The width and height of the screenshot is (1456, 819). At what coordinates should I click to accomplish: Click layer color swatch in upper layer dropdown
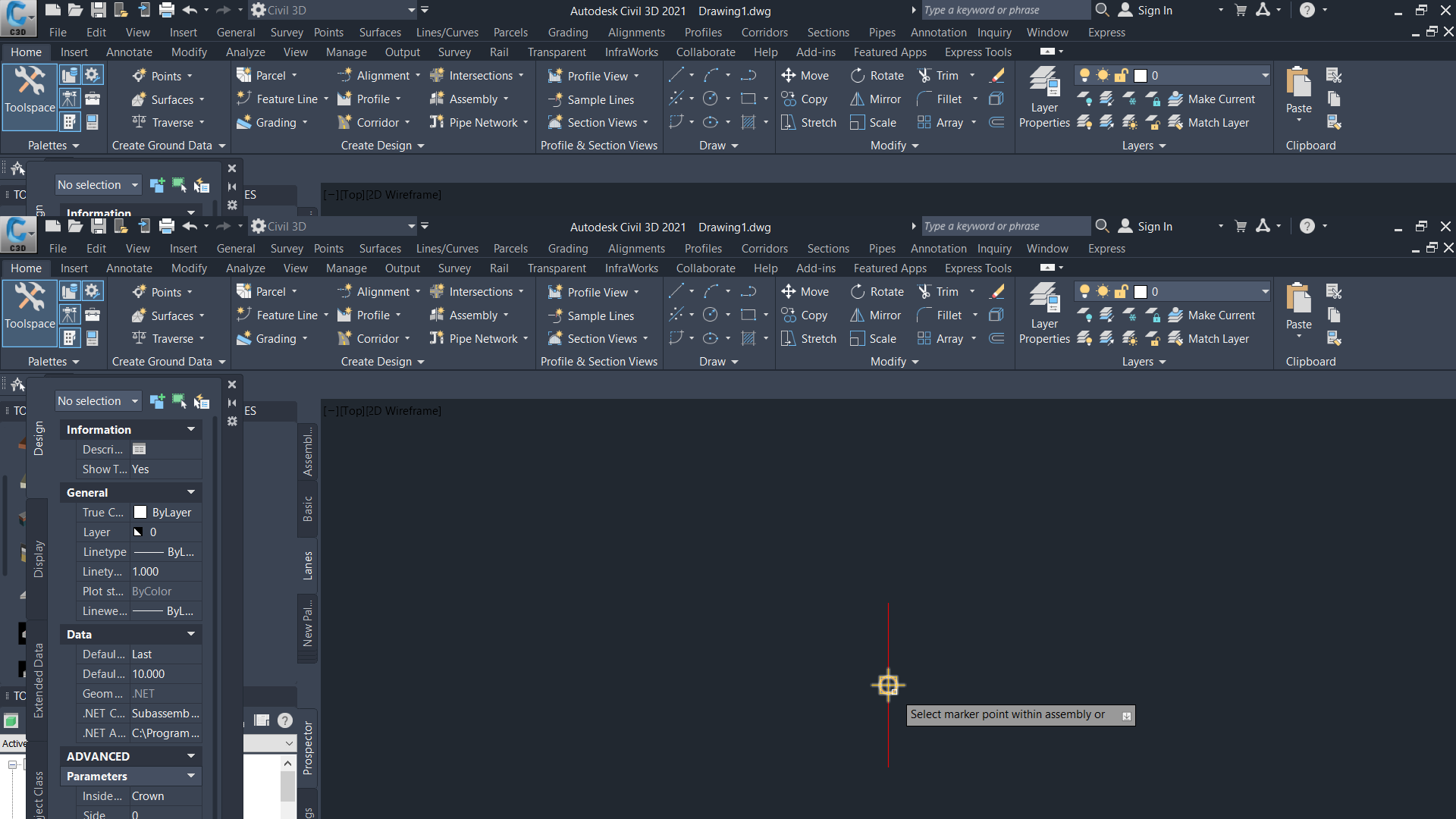[x=1140, y=75]
